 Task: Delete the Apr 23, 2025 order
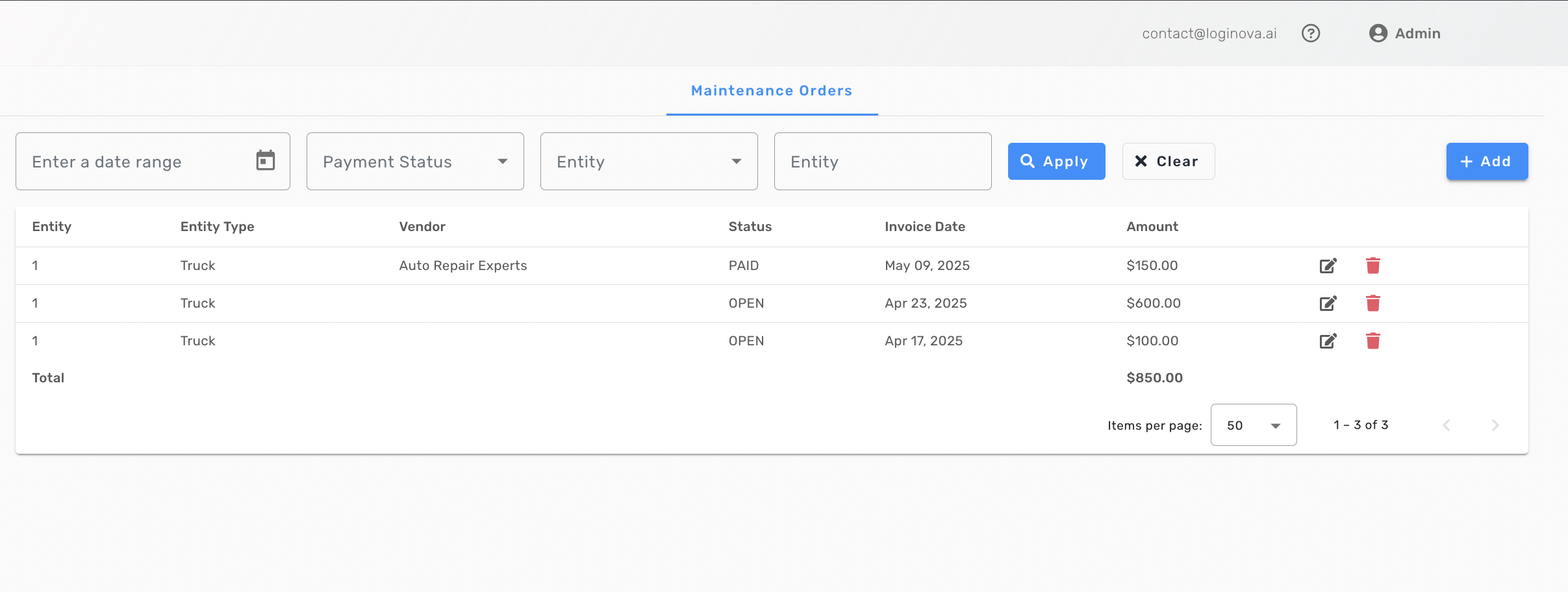[1373, 303]
